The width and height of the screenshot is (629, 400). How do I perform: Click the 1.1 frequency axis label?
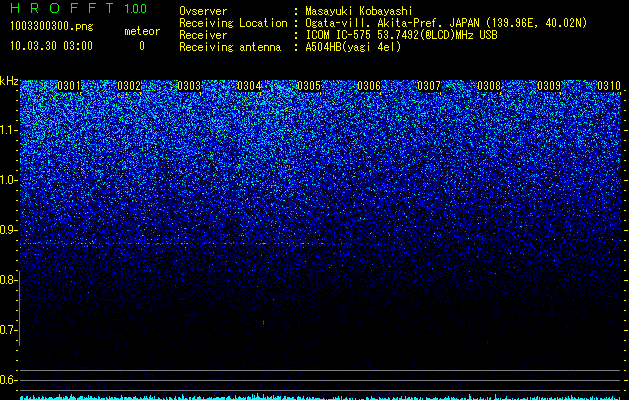coord(8,130)
